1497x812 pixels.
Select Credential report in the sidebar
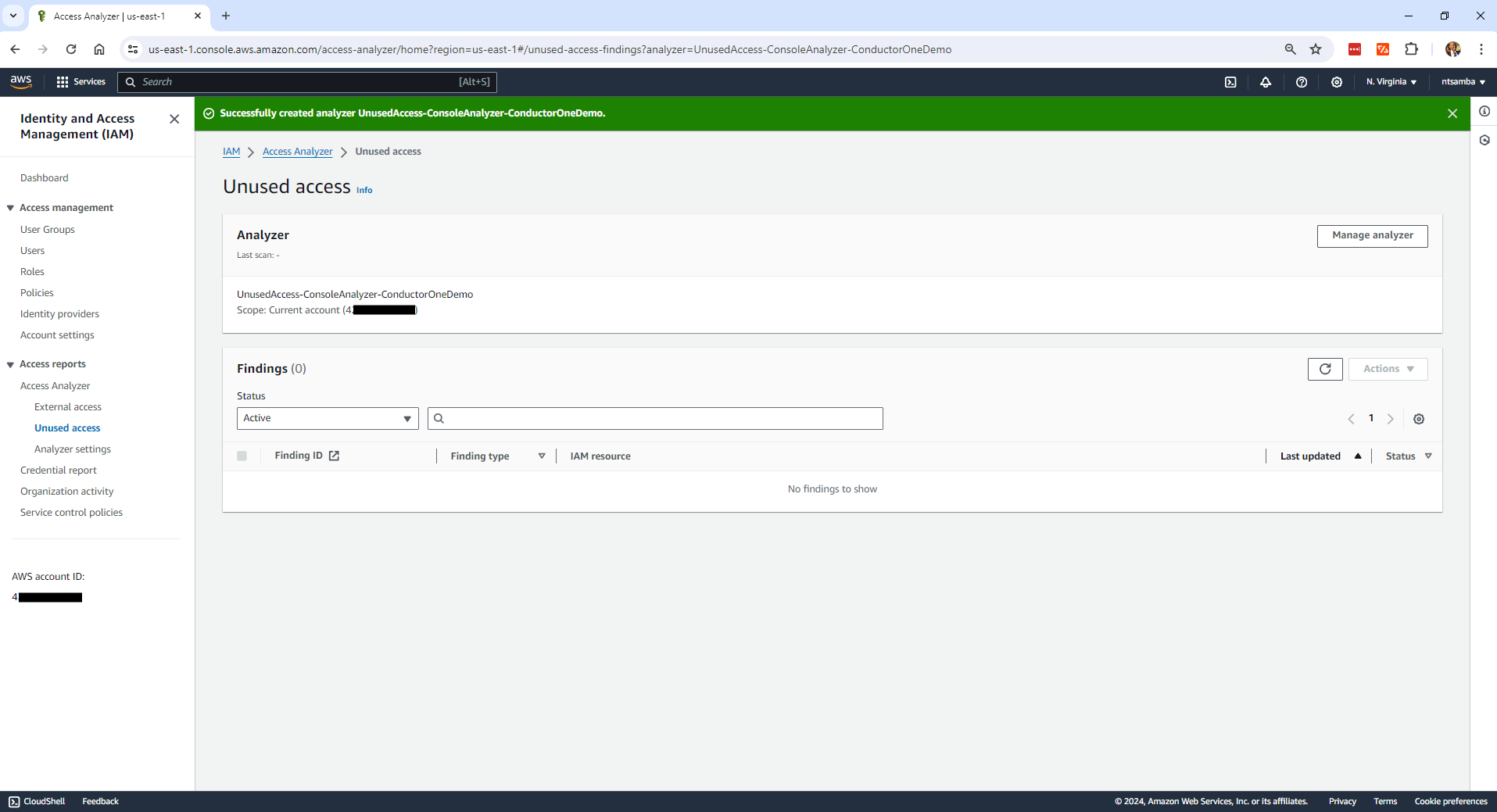point(58,470)
